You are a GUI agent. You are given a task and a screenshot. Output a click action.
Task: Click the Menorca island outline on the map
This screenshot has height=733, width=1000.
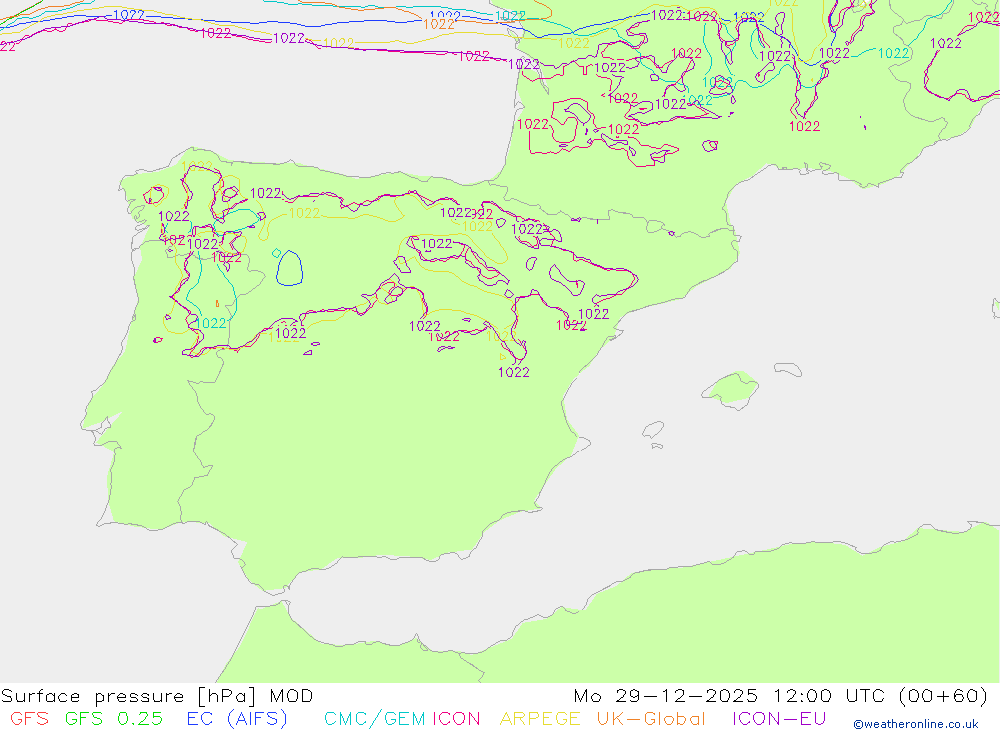click(788, 369)
